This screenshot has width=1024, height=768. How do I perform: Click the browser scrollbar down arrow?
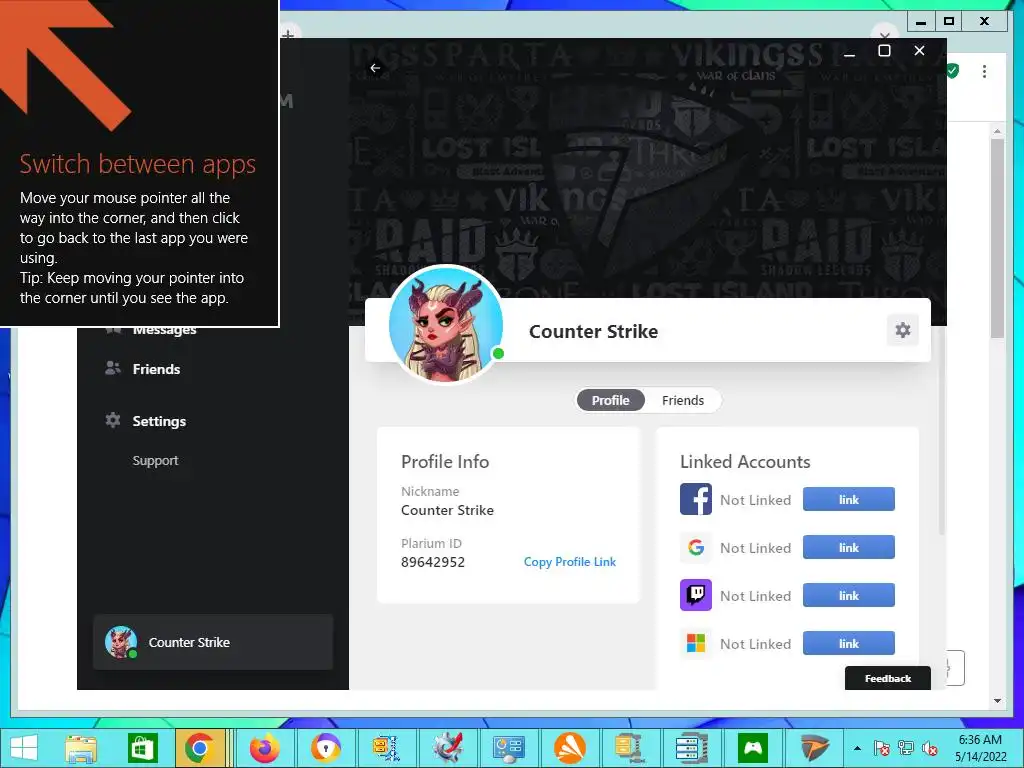tap(997, 701)
